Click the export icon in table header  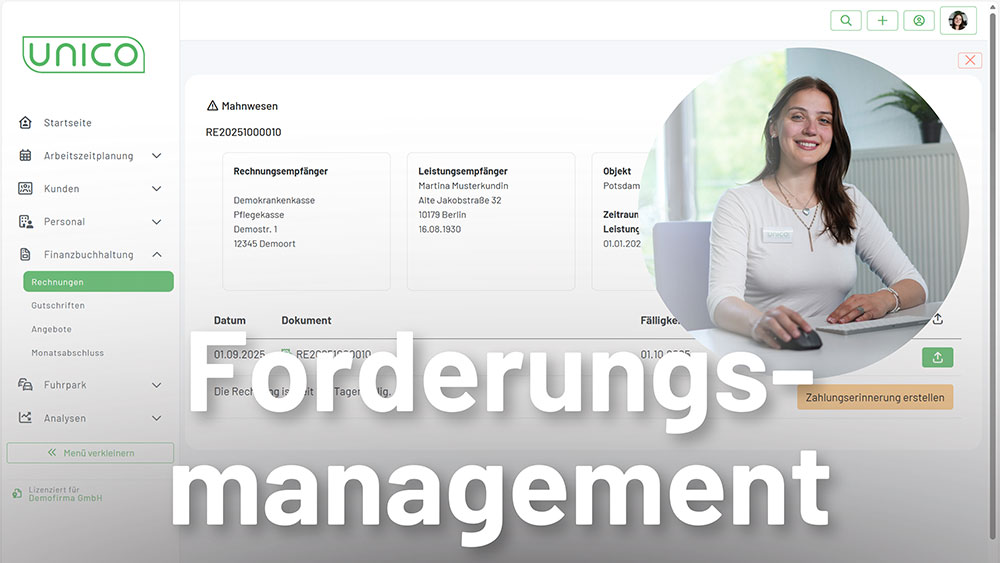click(938, 319)
